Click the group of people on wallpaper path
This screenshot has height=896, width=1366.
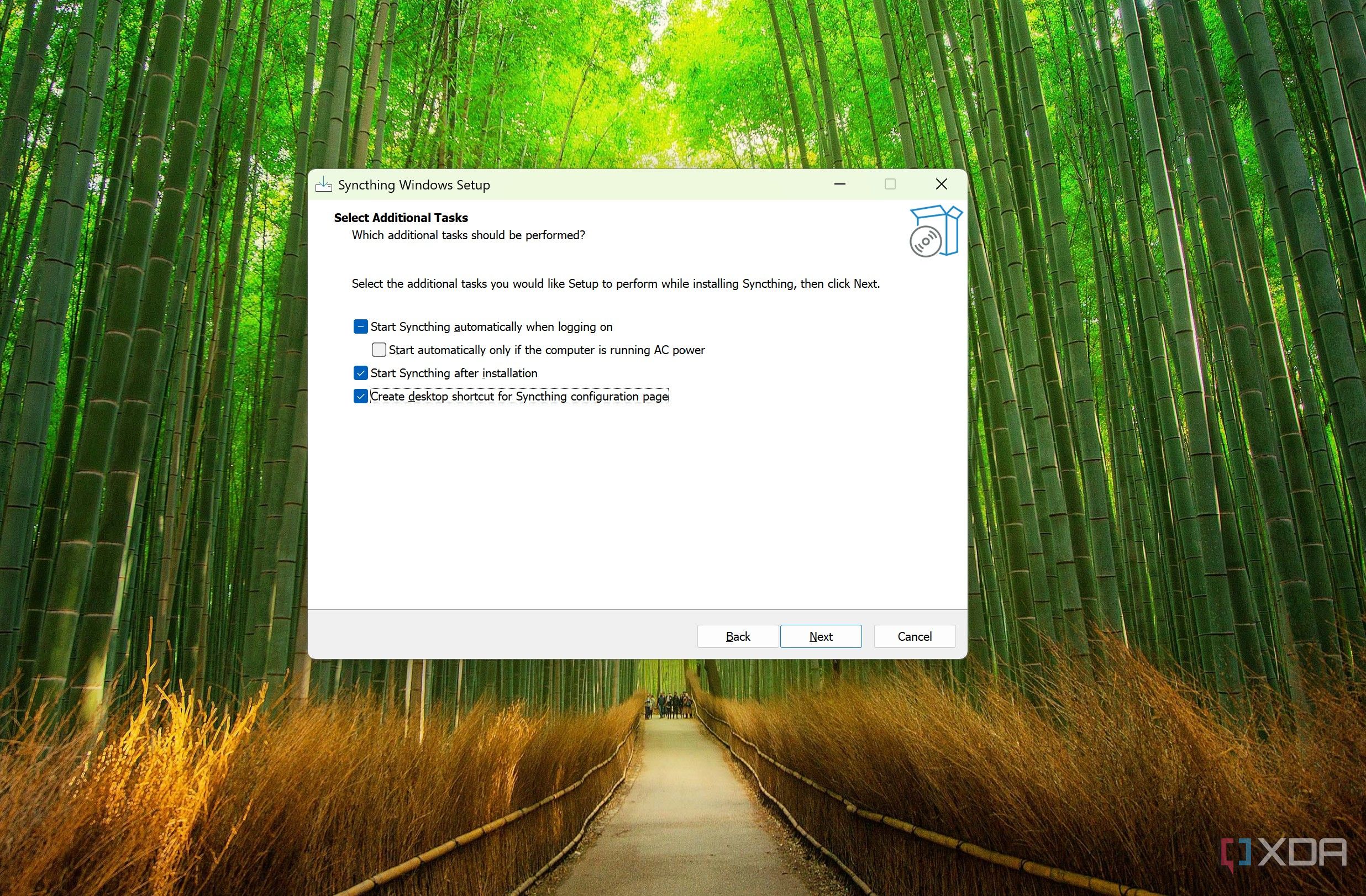click(x=669, y=705)
